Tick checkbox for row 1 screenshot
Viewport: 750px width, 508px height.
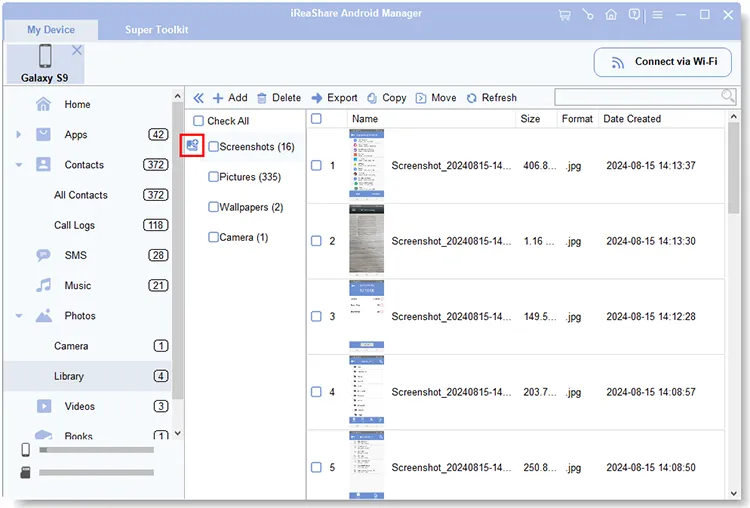click(x=316, y=166)
